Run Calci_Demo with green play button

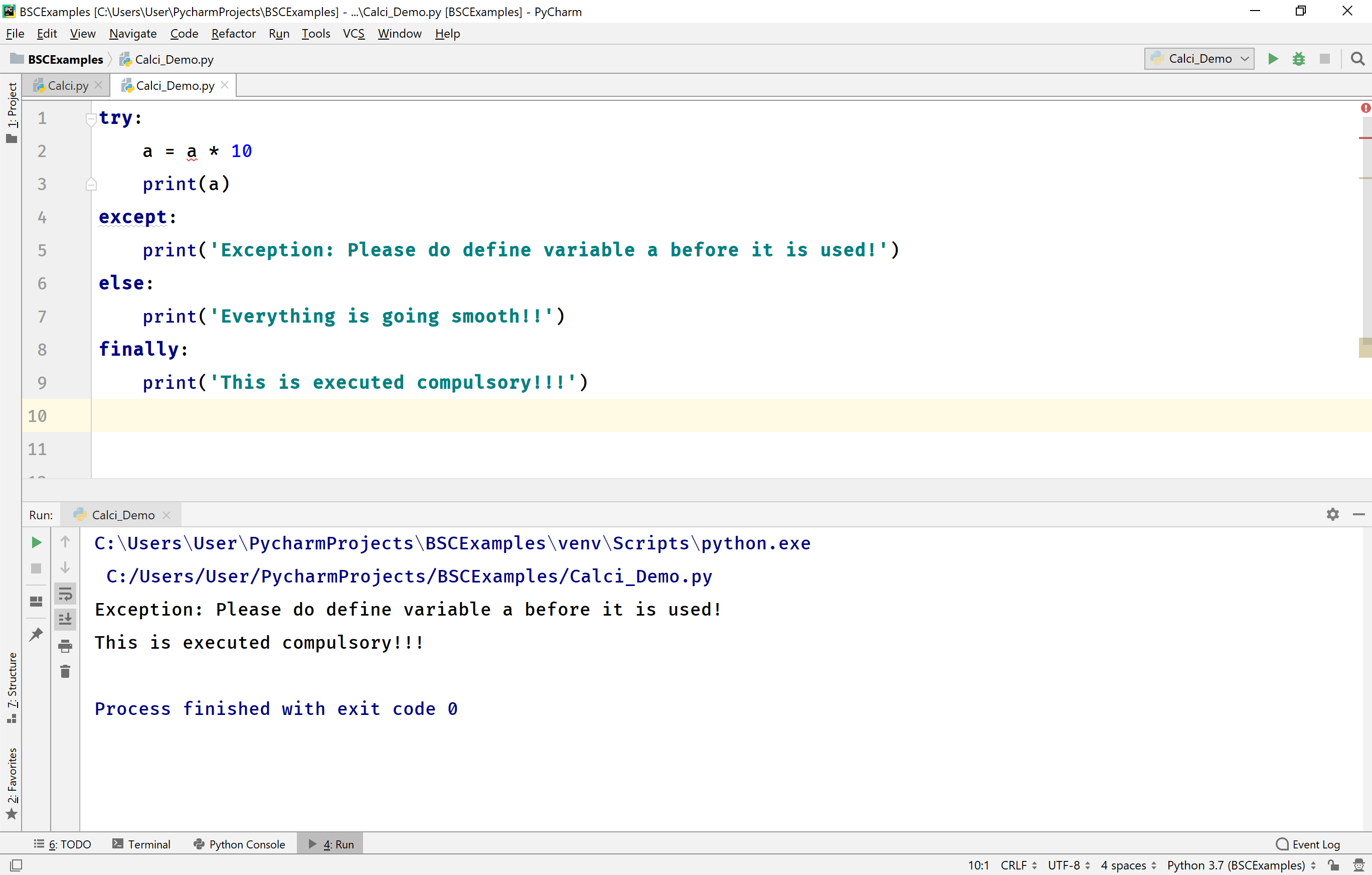1272,59
